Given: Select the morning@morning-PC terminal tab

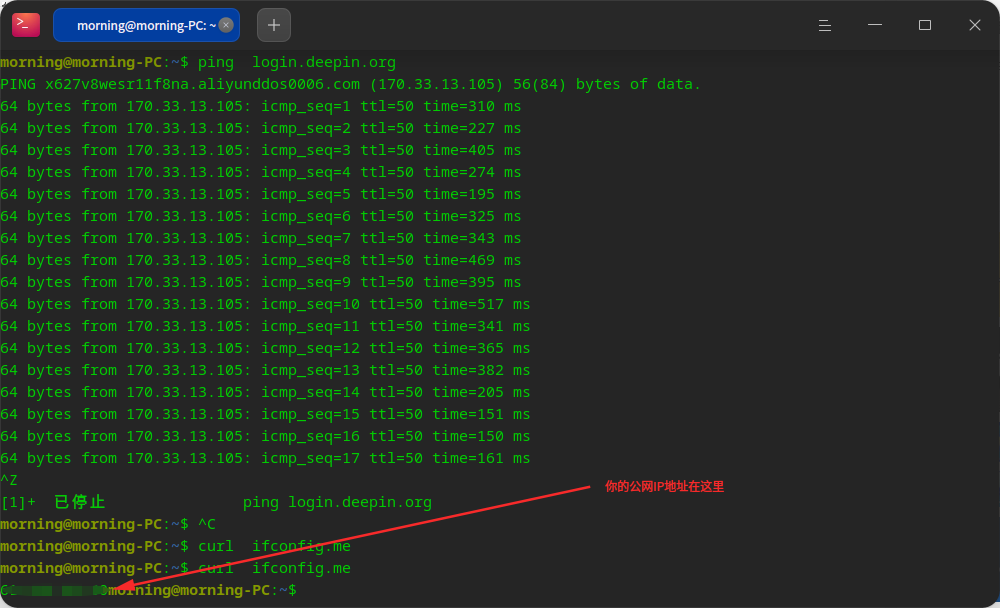Looking at the screenshot, I should click(x=146, y=25).
